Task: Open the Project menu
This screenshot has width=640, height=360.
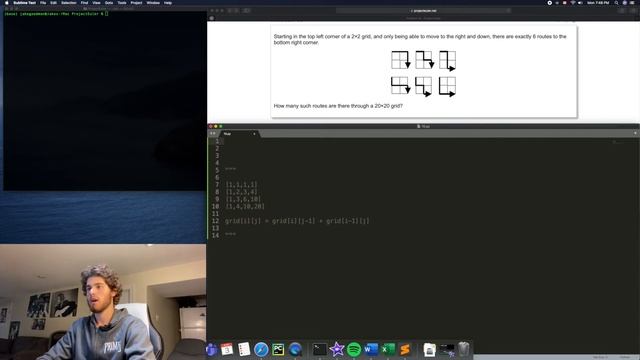Action: point(136,3)
